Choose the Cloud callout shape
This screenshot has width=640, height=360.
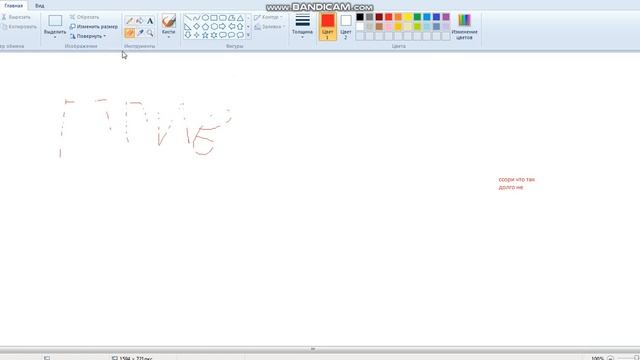point(240,35)
